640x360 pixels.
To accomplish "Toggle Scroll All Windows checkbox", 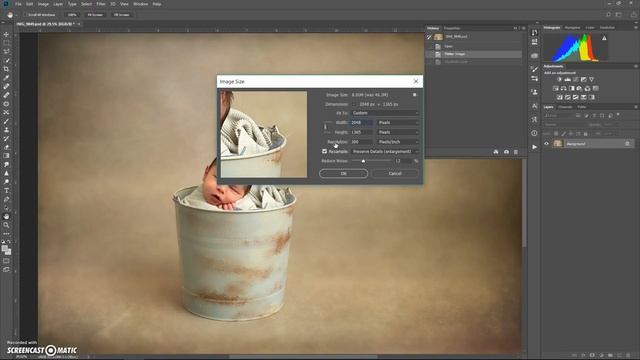I will point(25,15).
